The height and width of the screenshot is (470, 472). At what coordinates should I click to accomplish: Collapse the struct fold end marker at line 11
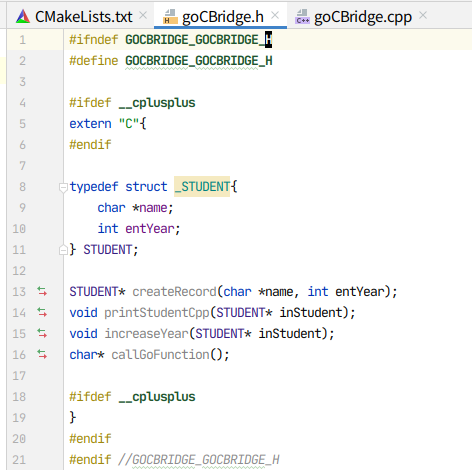(x=63, y=250)
